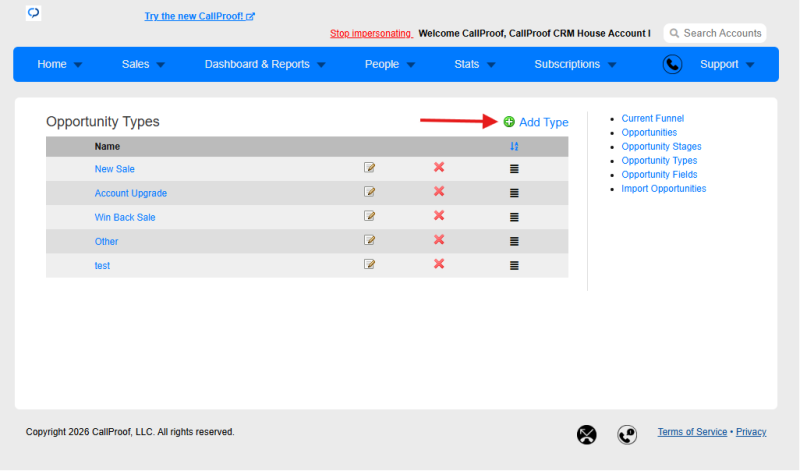800x471 pixels.
Task: Click the Add Type link
Action: 543,122
